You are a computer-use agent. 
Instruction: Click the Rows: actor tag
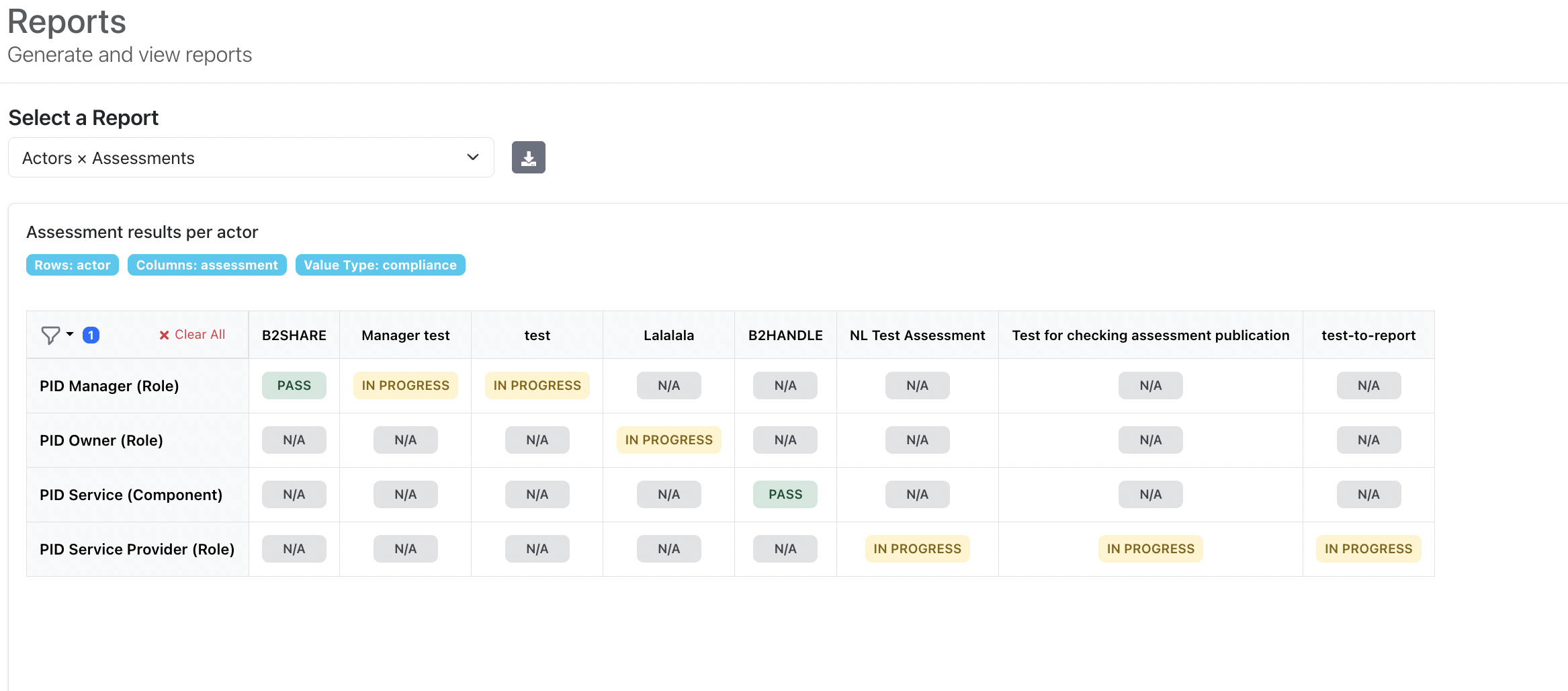pyautogui.click(x=73, y=265)
